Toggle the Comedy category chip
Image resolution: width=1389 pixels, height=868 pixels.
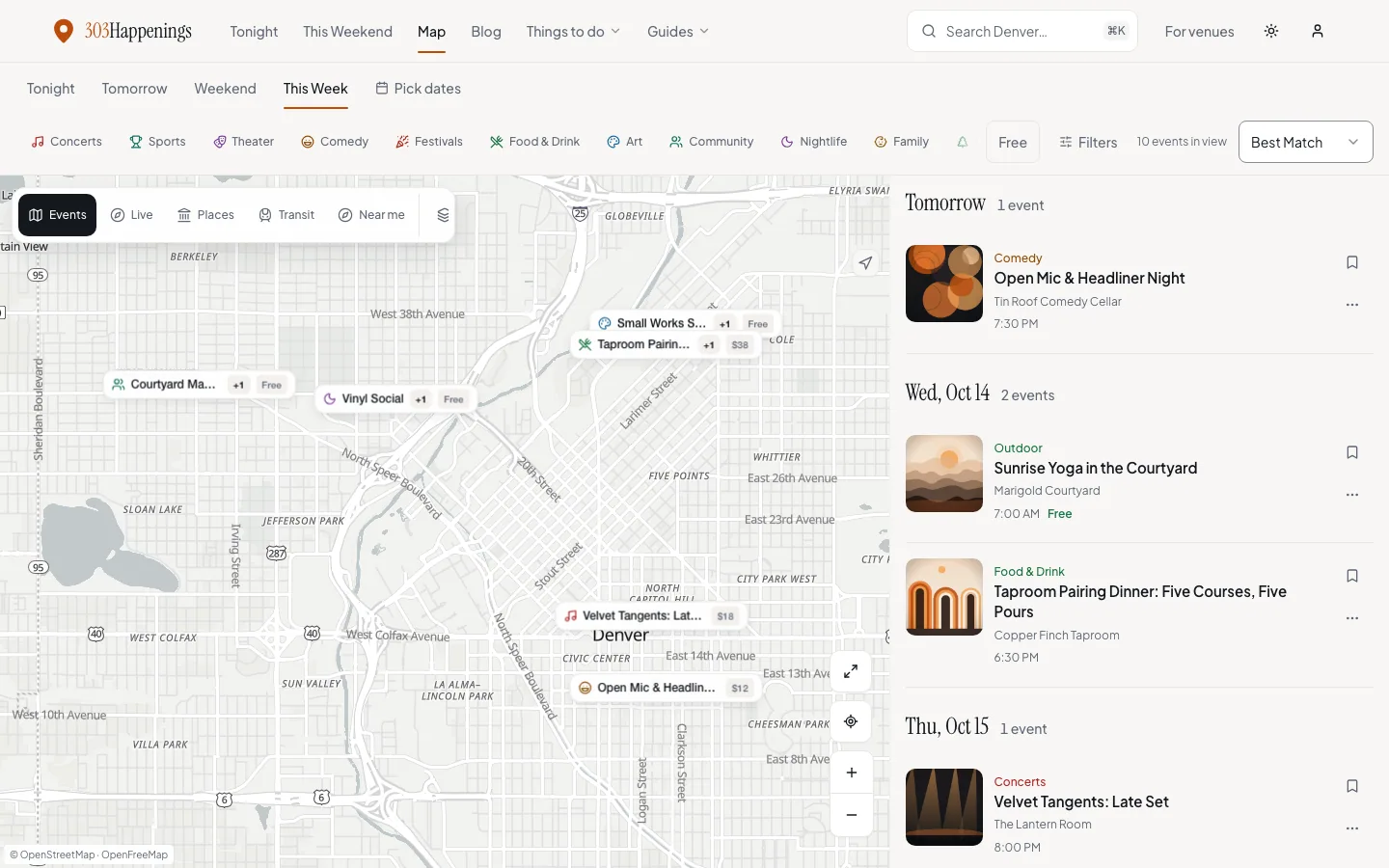335,142
